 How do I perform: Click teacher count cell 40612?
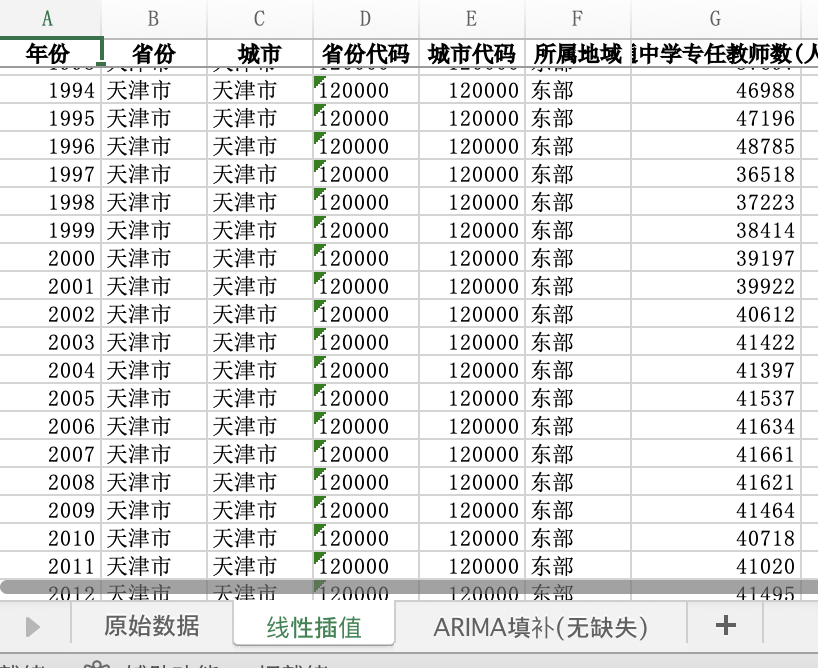(716, 314)
